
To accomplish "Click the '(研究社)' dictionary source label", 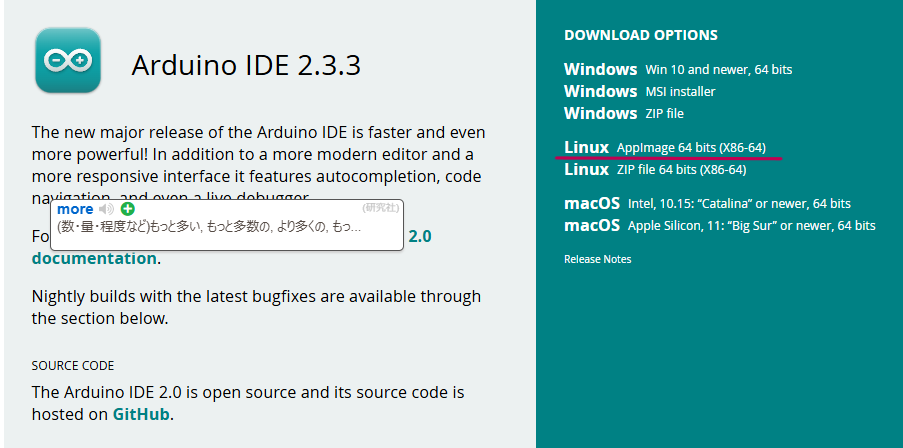I will (x=381, y=207).
